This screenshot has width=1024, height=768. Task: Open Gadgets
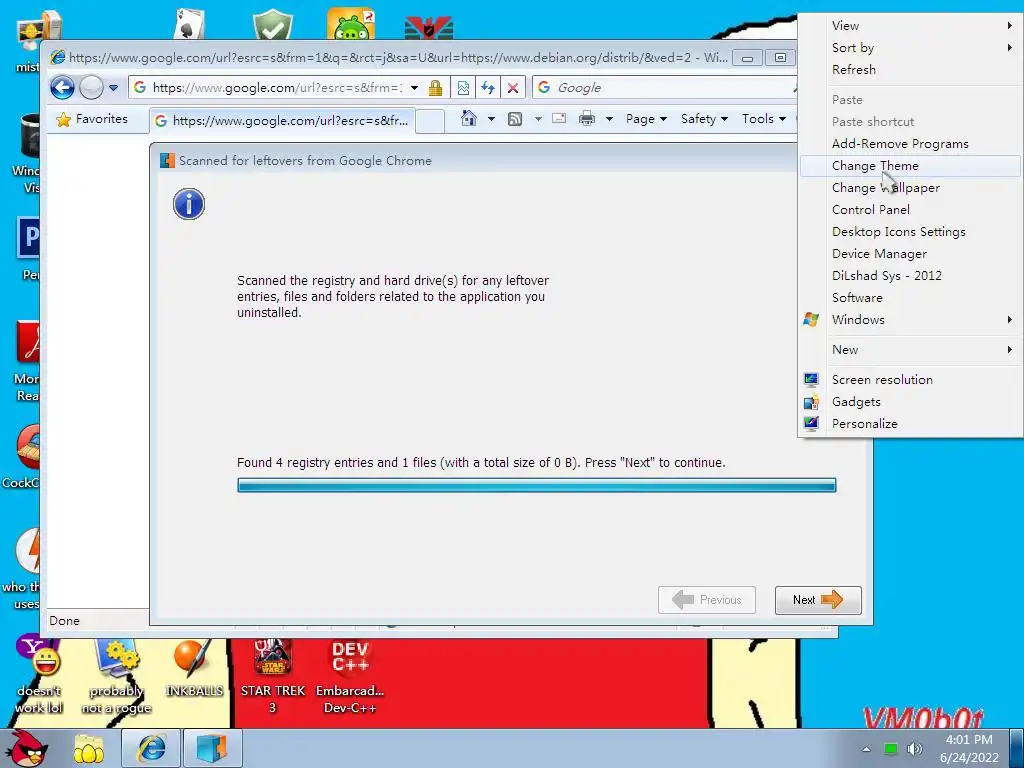(910, 402)
